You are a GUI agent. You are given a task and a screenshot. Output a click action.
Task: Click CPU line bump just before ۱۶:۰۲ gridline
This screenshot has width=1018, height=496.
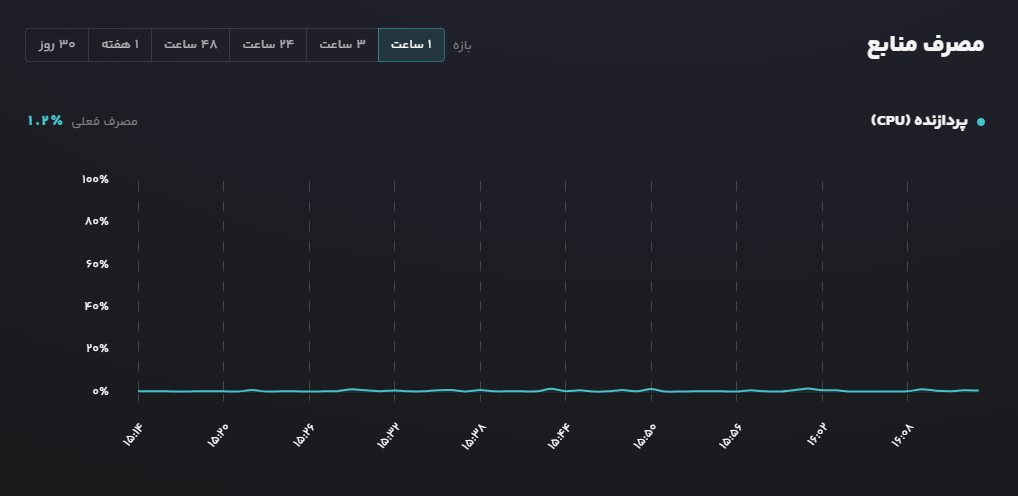[x=806, y=389]
